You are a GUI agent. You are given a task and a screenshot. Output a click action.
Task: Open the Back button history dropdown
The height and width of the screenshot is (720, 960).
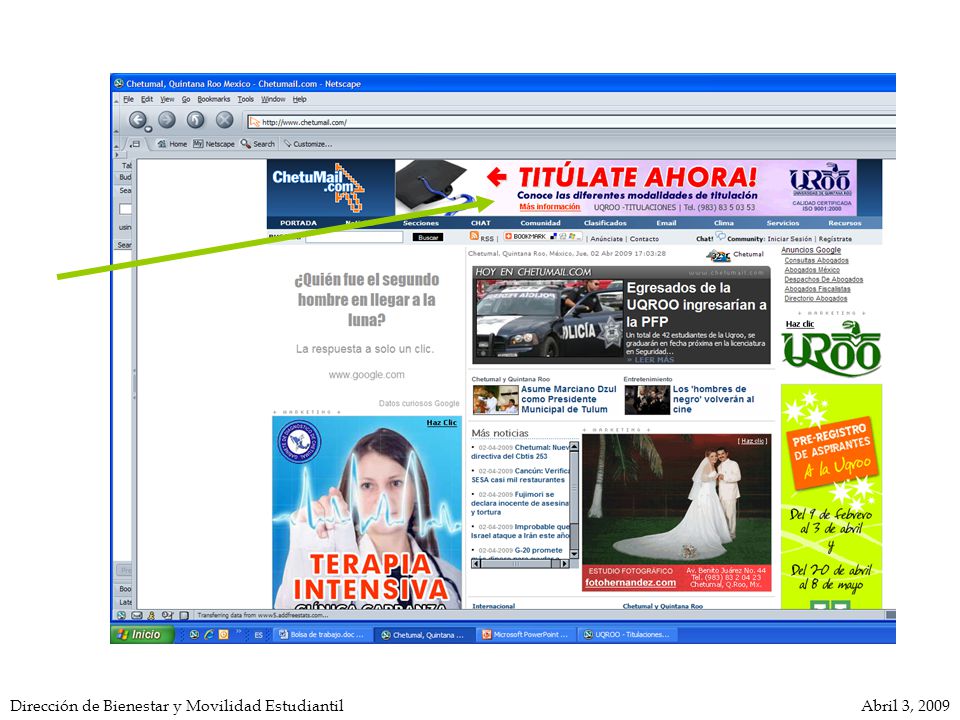[148, 129]
